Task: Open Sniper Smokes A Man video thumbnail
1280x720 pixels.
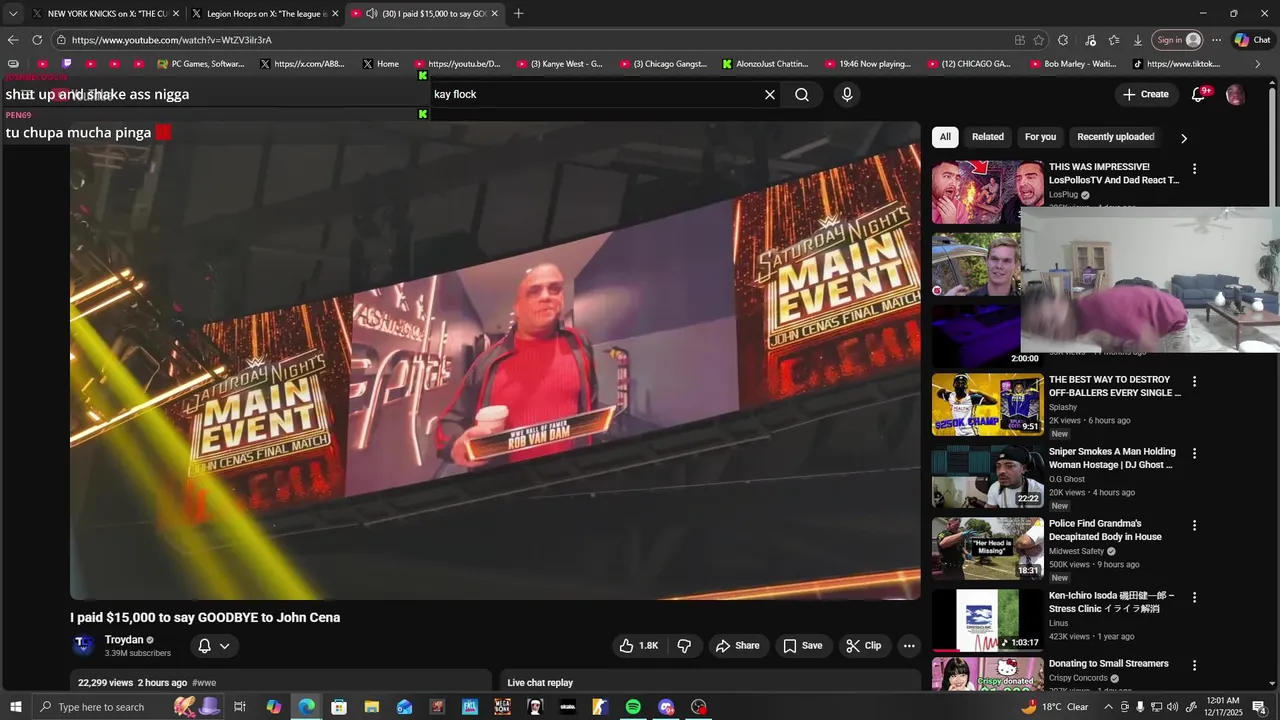Action: 988,477
